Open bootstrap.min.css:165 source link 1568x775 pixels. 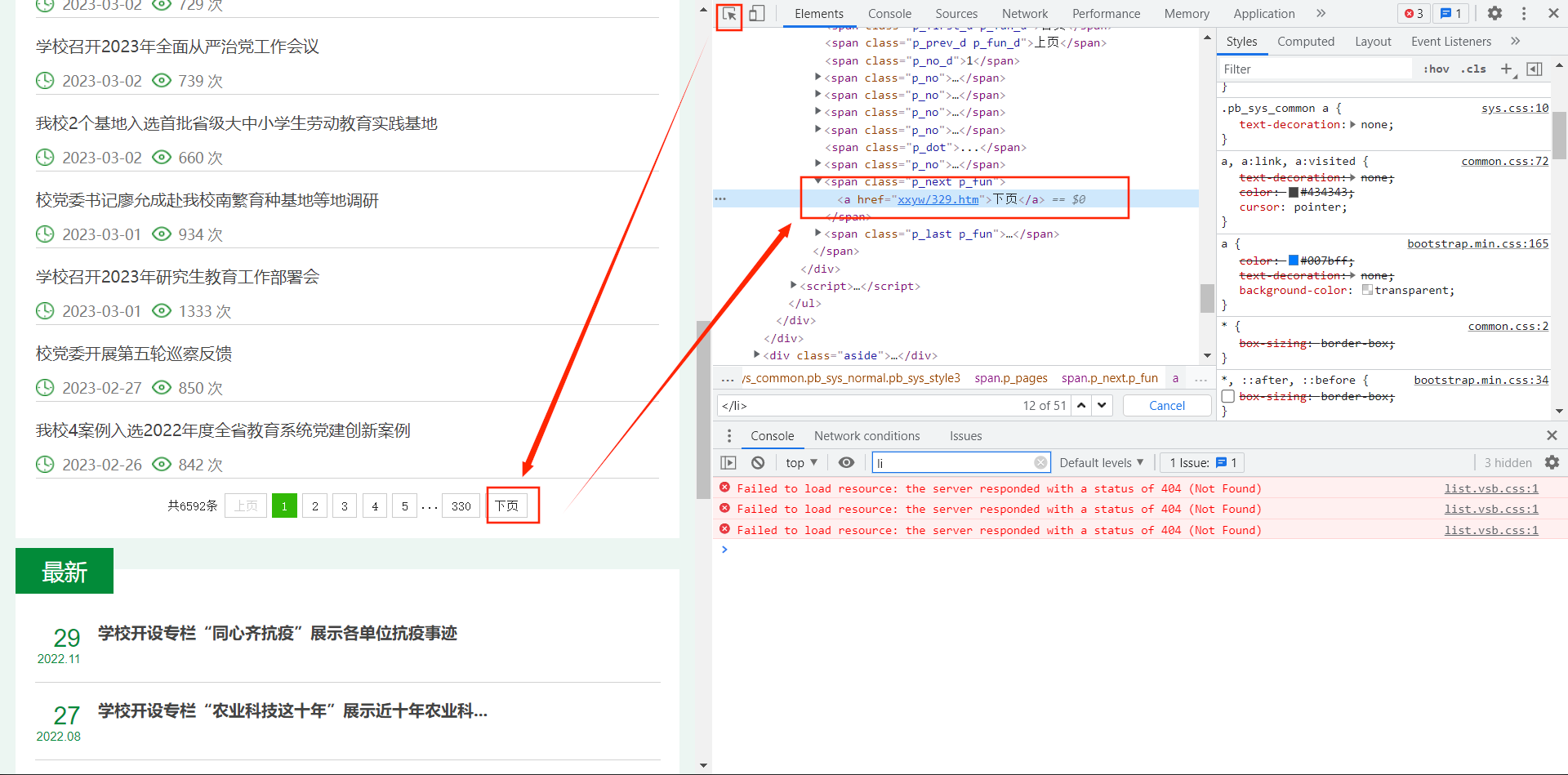coord(1477,243)
